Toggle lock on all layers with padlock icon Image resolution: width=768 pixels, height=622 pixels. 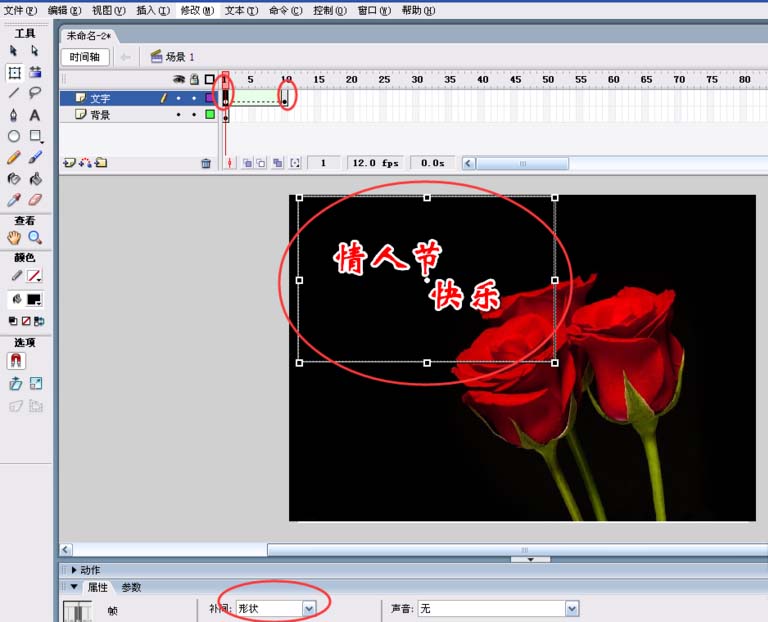click(x=194, y=79)
